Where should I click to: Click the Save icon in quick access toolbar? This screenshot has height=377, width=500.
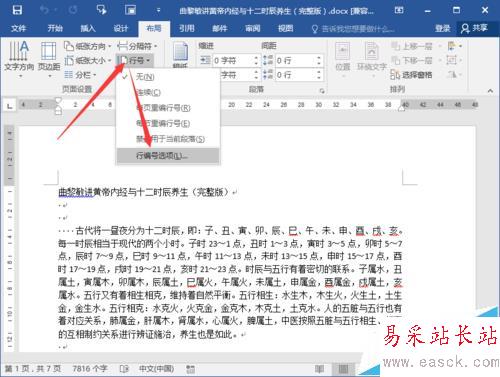(x=17, y=10)
